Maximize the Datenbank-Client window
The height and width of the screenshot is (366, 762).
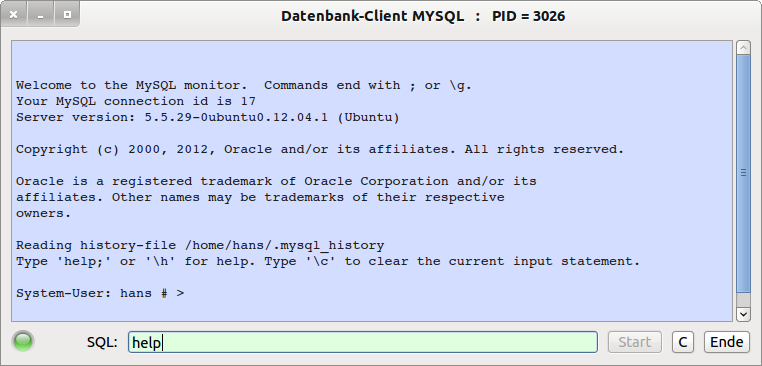tap(67, 15)
